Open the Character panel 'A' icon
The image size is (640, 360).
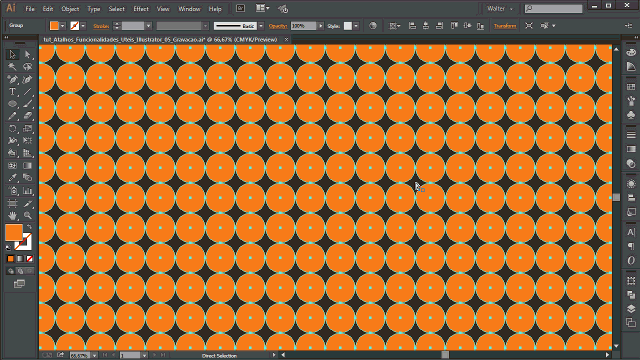pos(631,232)
